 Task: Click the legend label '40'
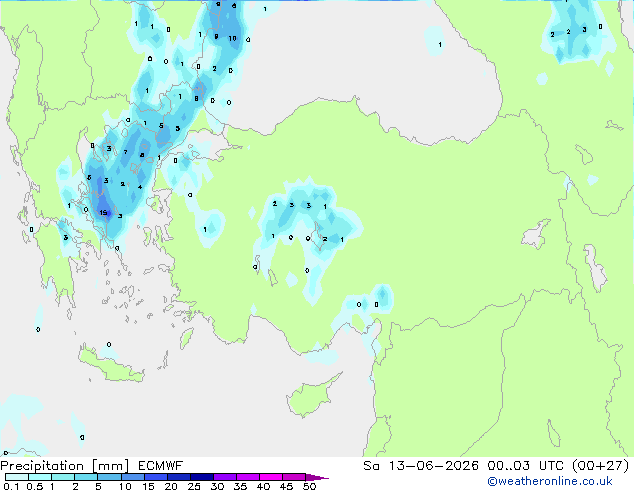tap(263, 486)
